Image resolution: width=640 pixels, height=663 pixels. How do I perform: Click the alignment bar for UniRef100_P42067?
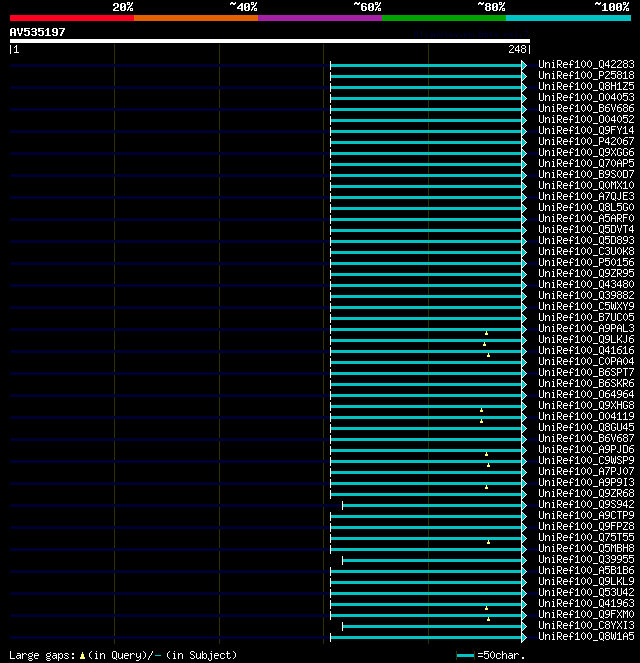pyautogui.click(x=426, y=142)
